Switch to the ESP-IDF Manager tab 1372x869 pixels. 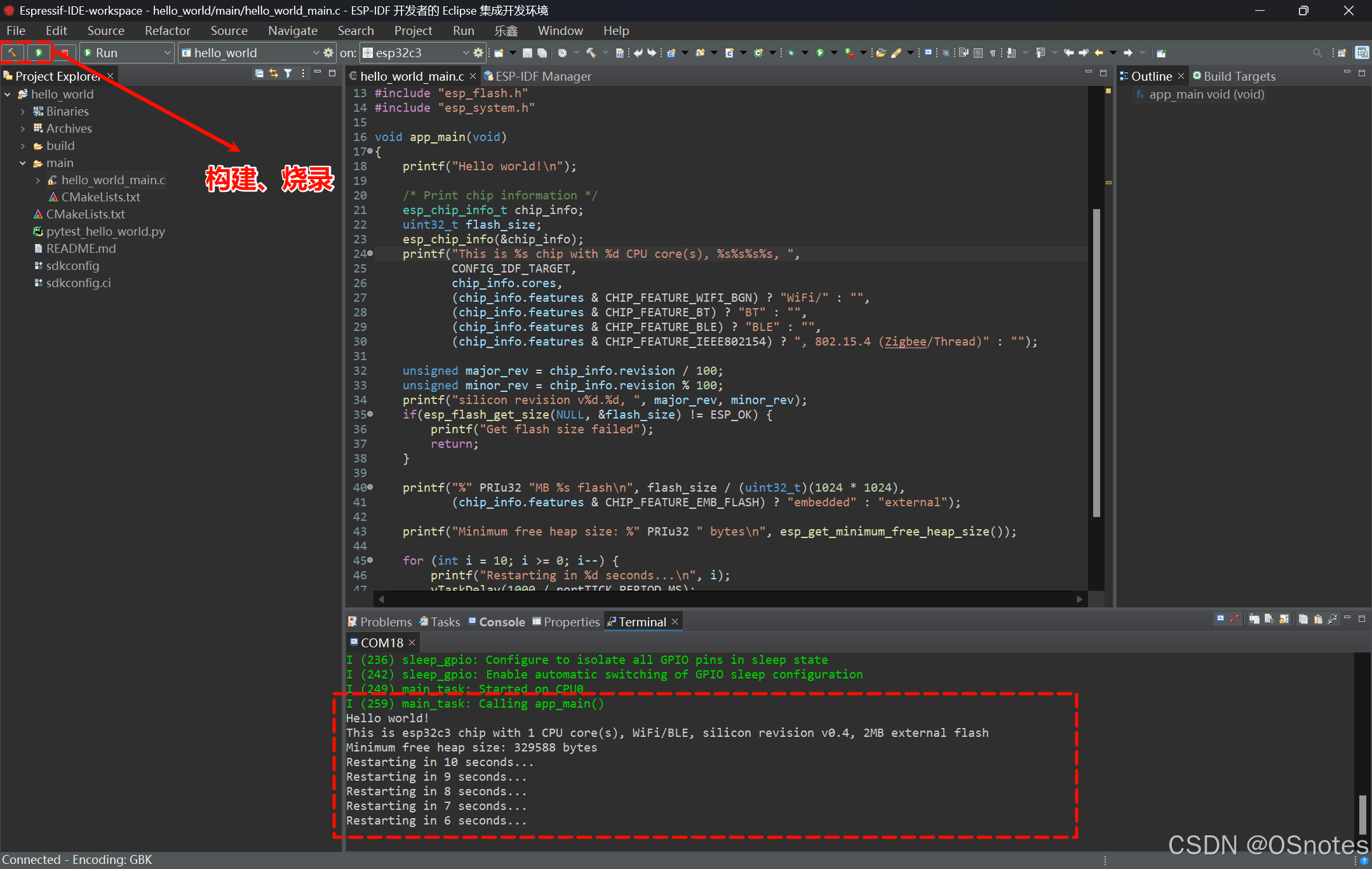click(x=542, y=76)
